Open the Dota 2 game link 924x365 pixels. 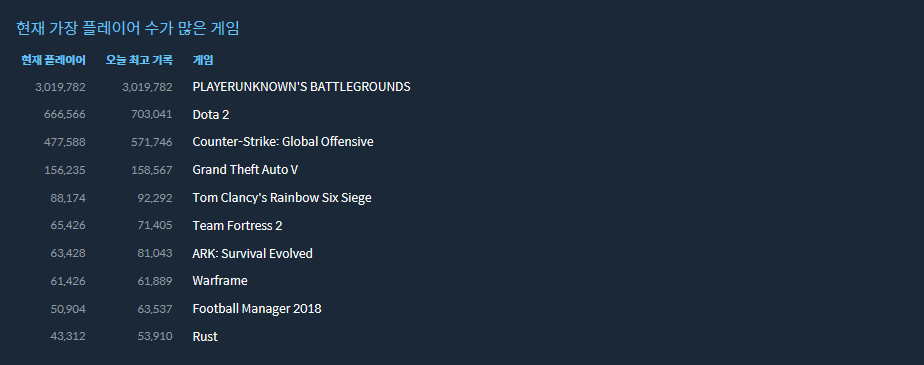210,114
